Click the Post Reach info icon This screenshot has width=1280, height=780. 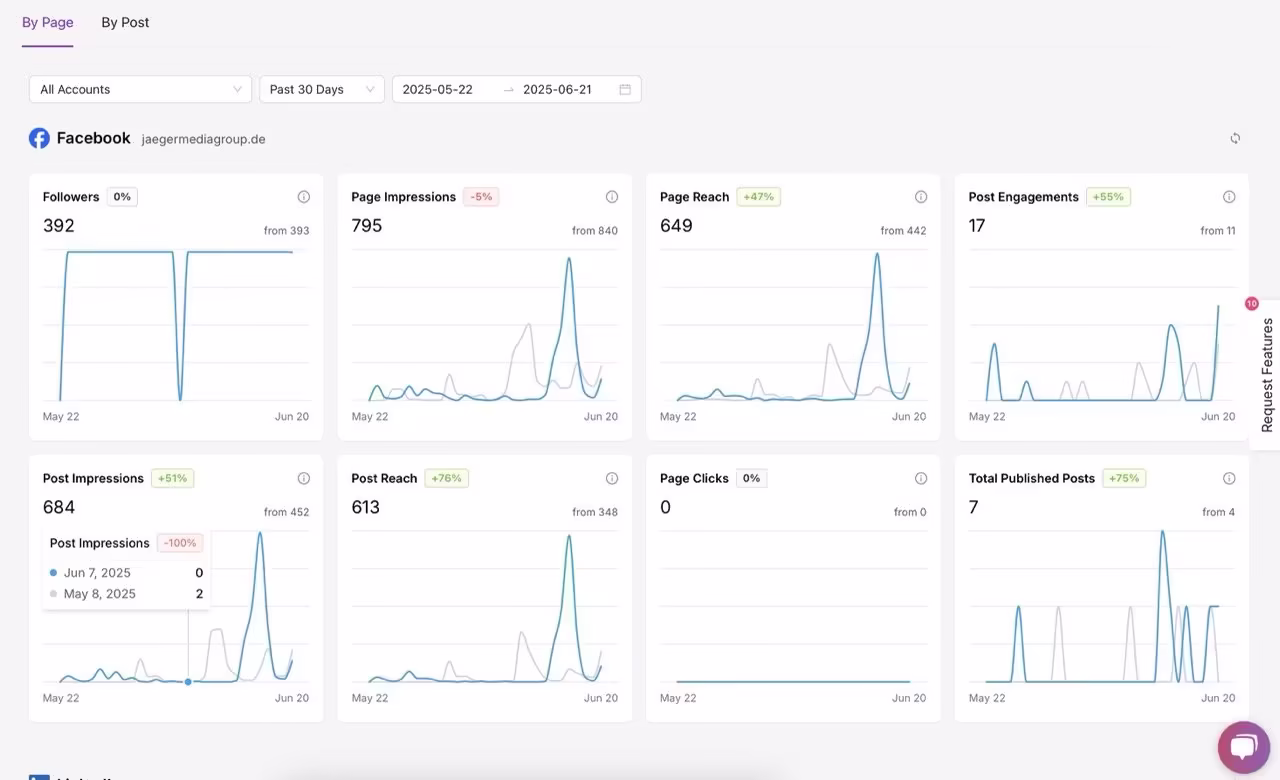click(612, 479)
